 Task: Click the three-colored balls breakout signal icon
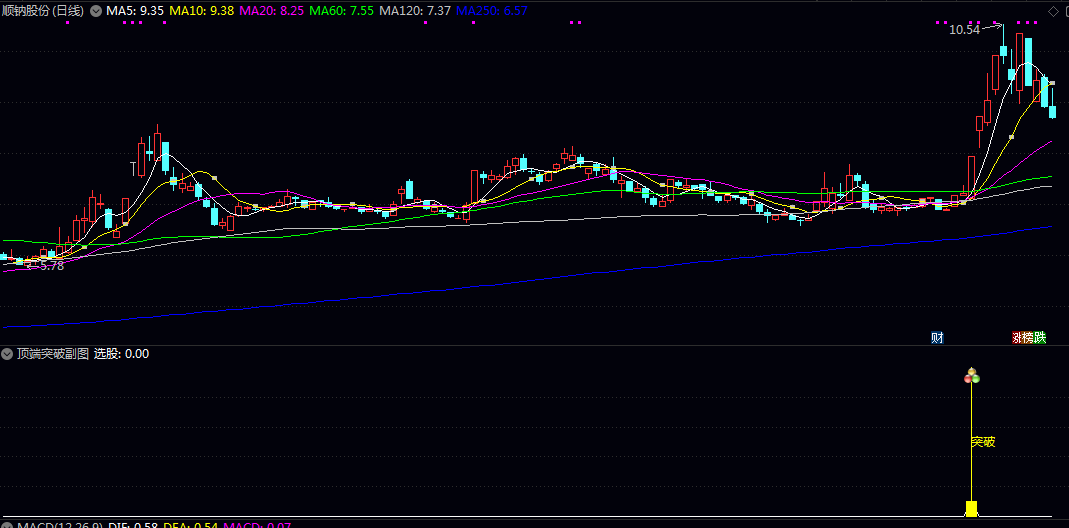point(970,376)
